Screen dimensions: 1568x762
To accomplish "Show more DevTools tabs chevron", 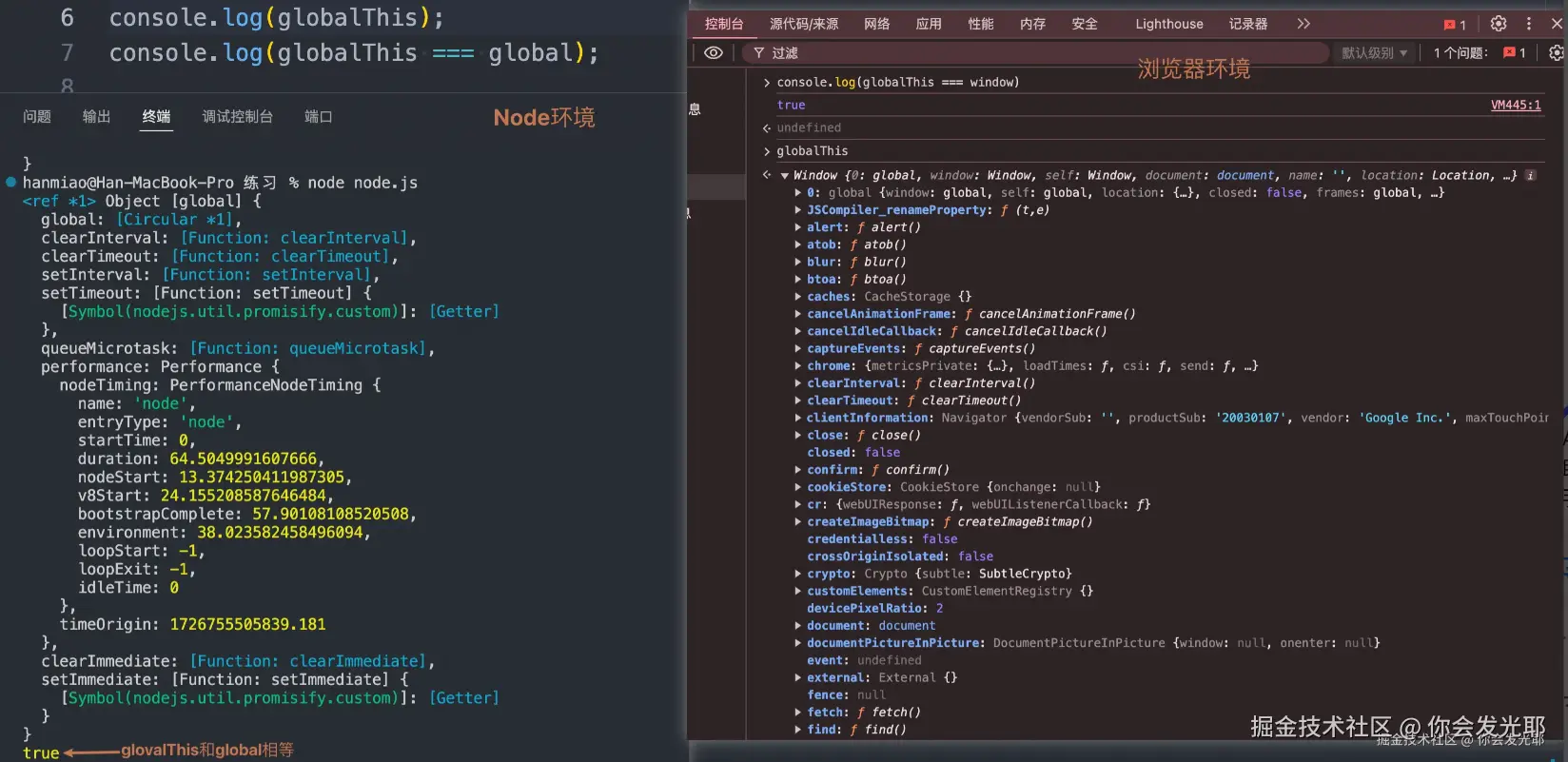I will [x=1303, y=24].
